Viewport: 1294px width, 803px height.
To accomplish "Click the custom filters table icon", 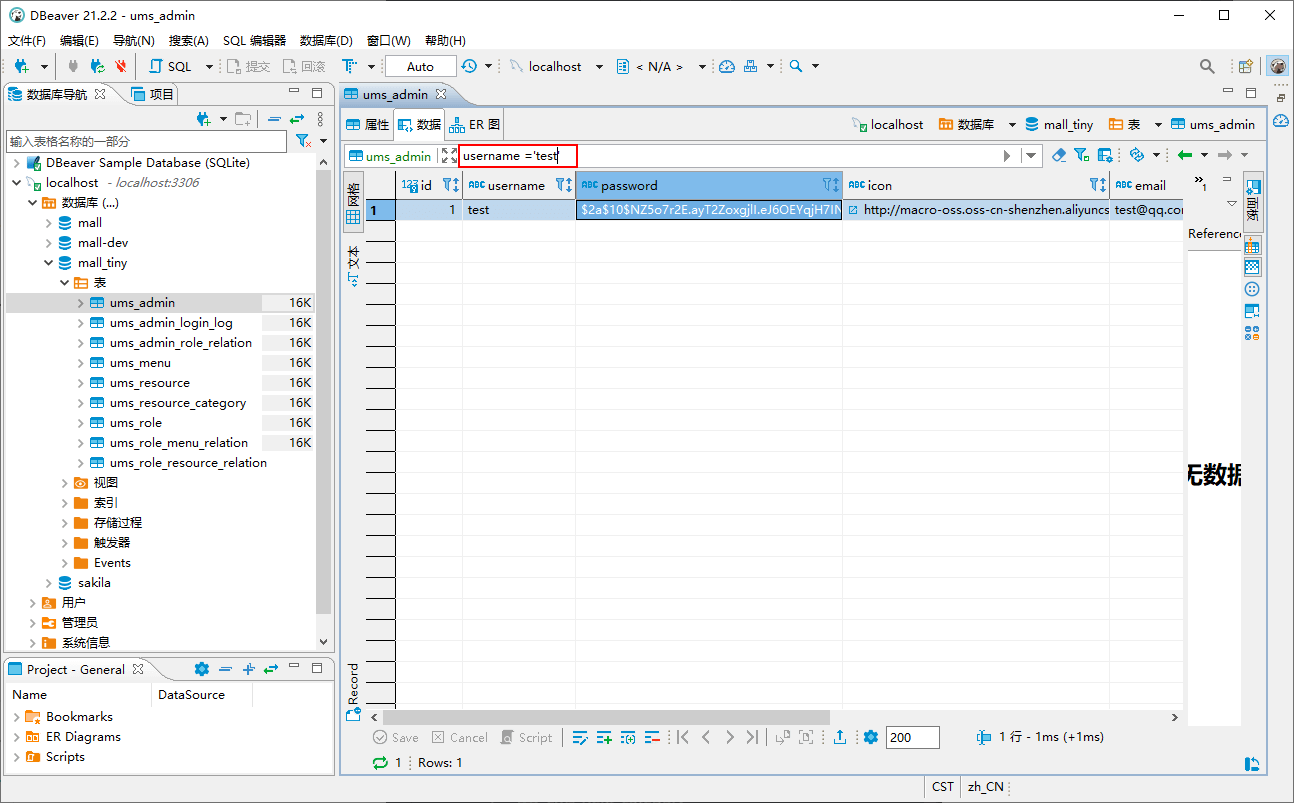I will click(1105, 155).
